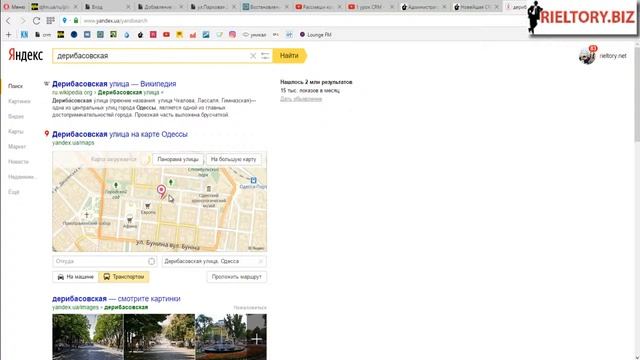The width and height of the screenshot is (640, 360).
Task: Select 'Маркет' in left sidebar
Action: (17, 147)
